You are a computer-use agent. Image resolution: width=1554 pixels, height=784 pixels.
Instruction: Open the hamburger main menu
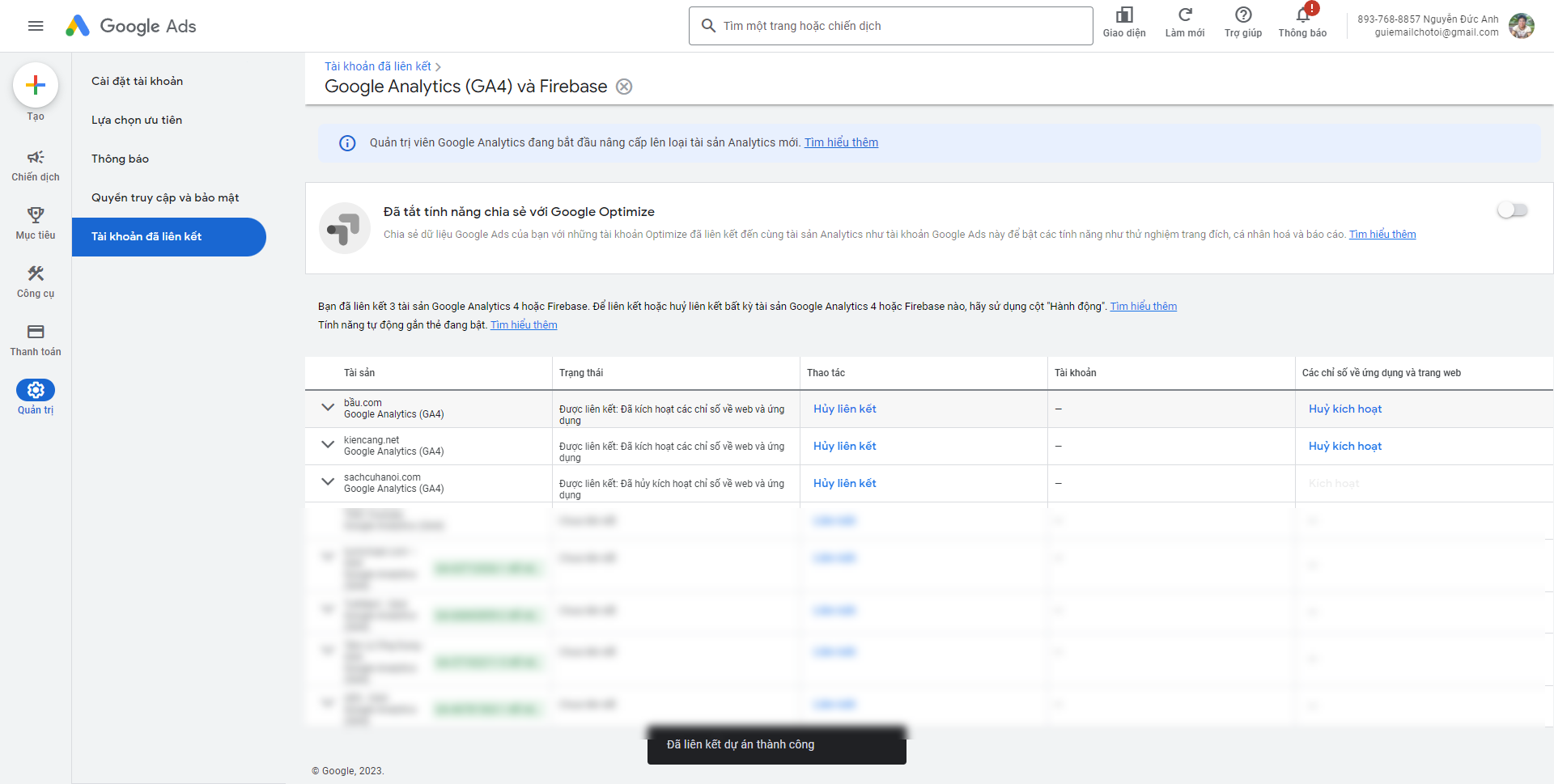pos(36,26)
